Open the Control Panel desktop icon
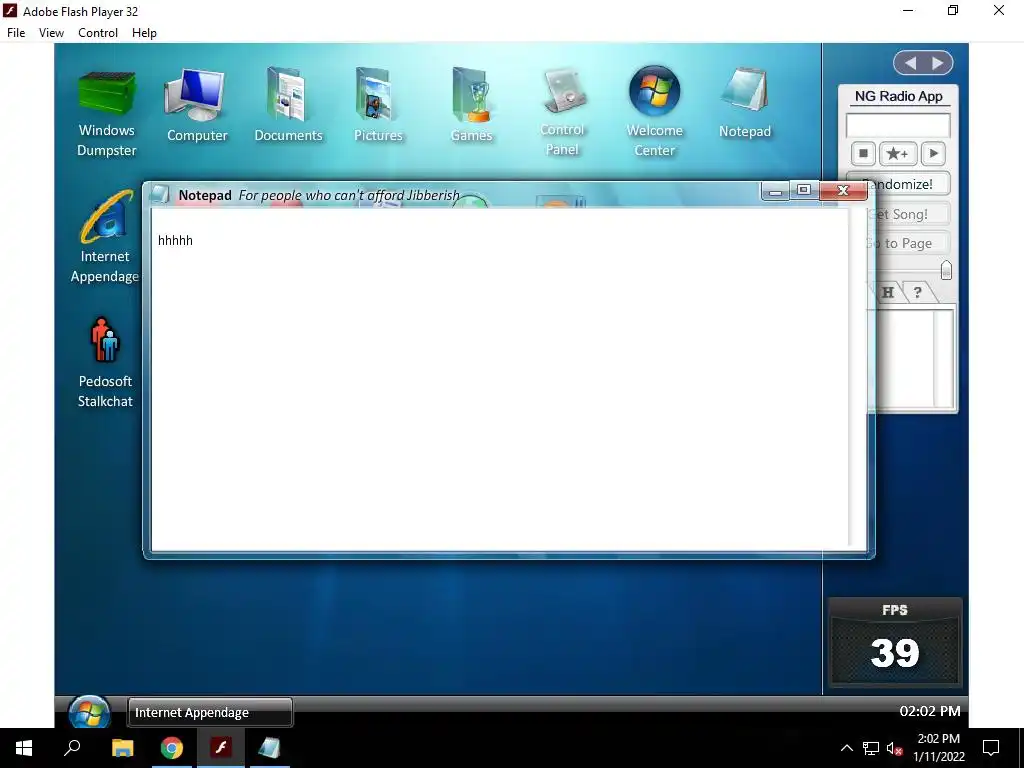The width and height of the screenshot is (1024, 768). [x=562, y=112]
